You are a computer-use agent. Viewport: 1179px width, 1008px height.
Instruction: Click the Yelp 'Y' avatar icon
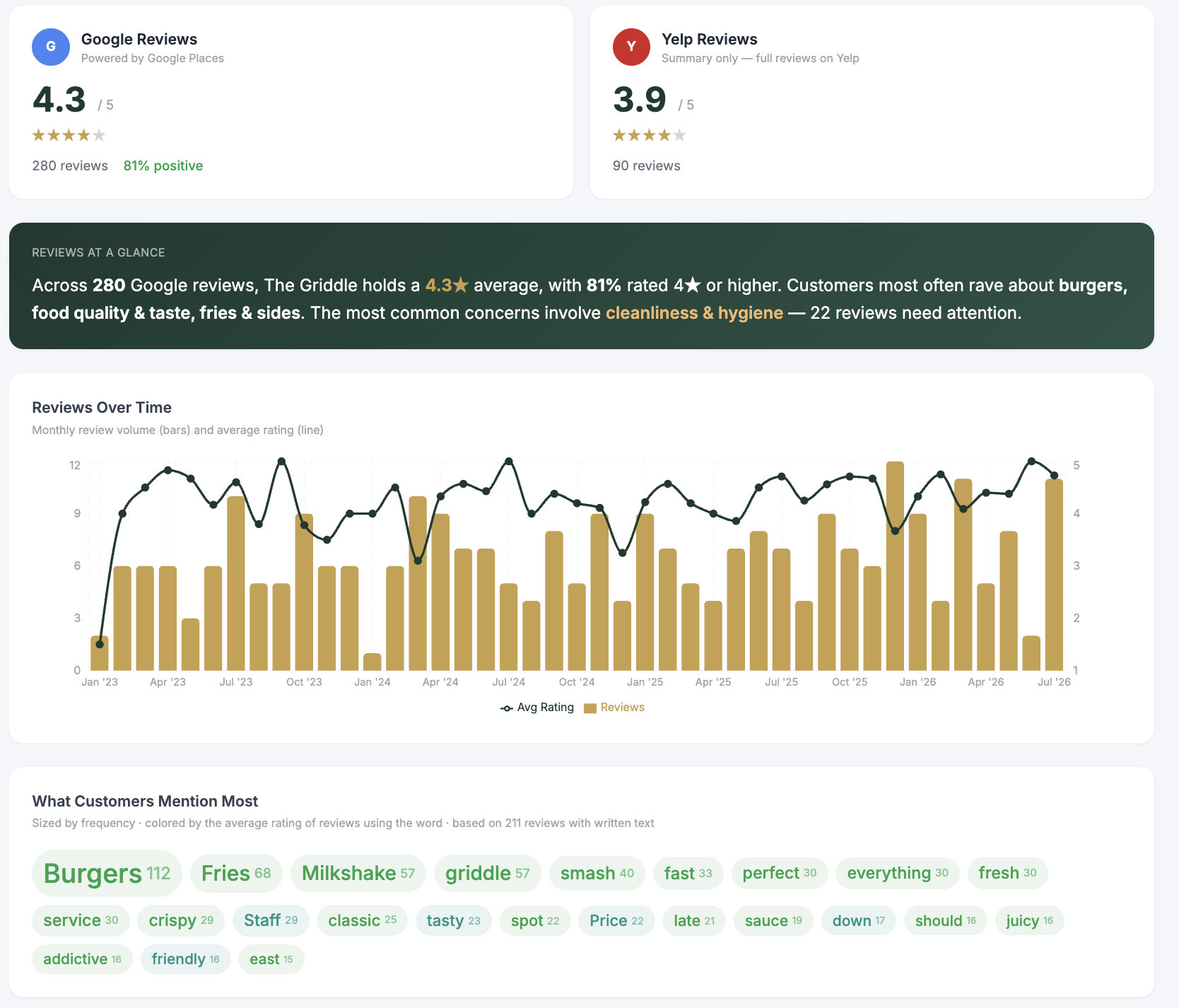pos(631,47)
